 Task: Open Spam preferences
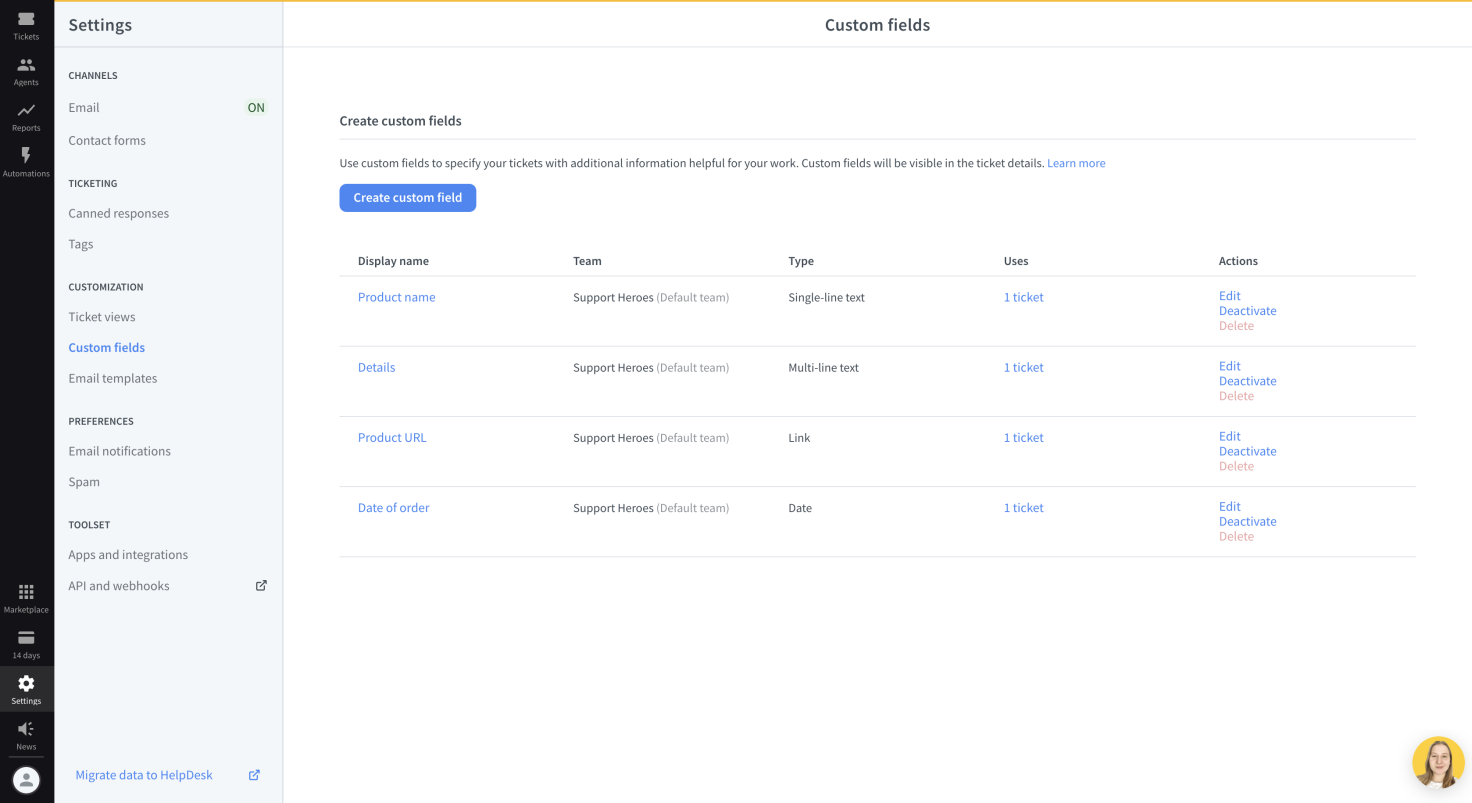pyautogui.click(x=84, y=482)
